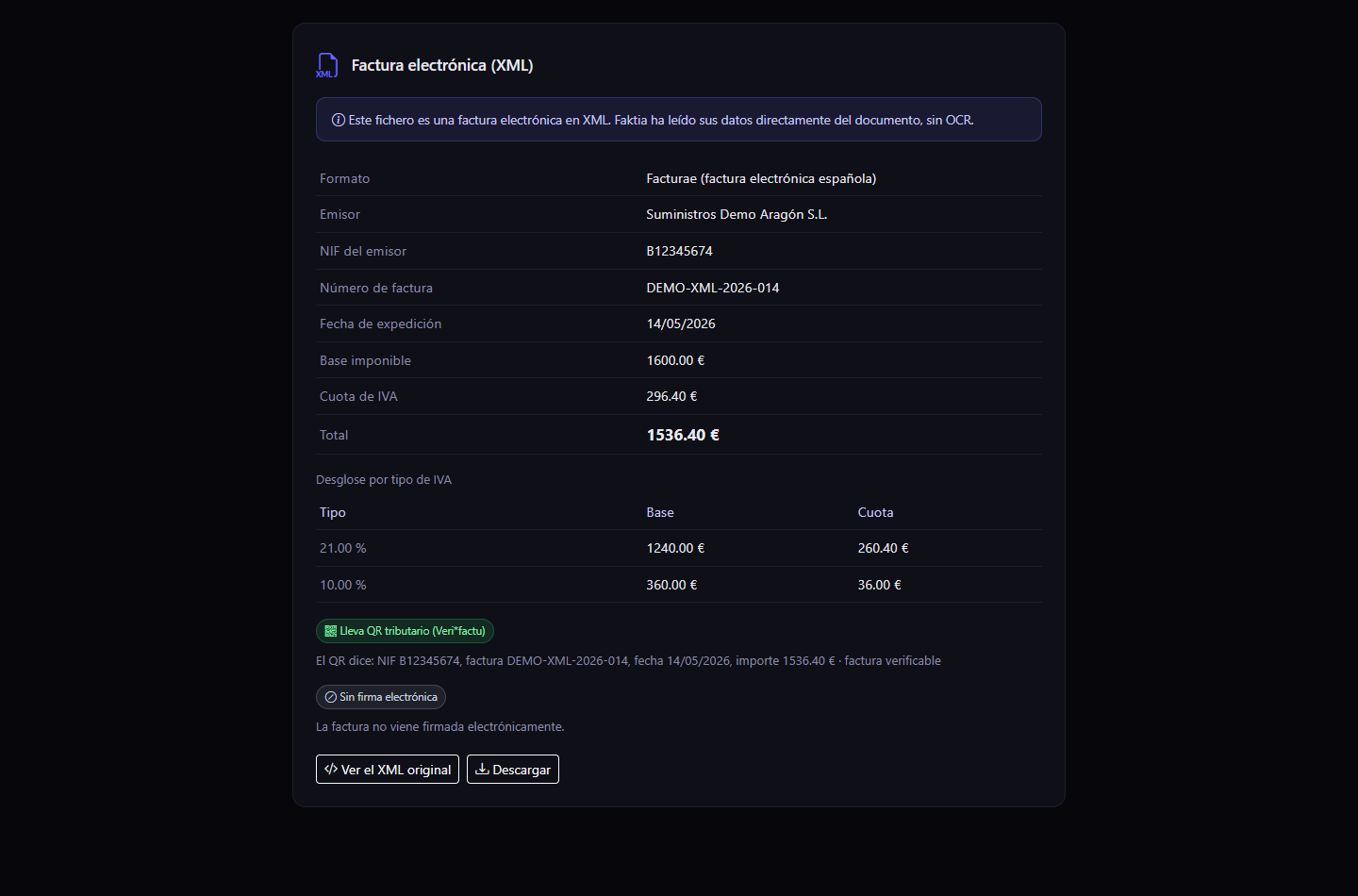Click the 'El QR dice' description line
Screen dimensions: 1358x896
click(x=628, y=661)
